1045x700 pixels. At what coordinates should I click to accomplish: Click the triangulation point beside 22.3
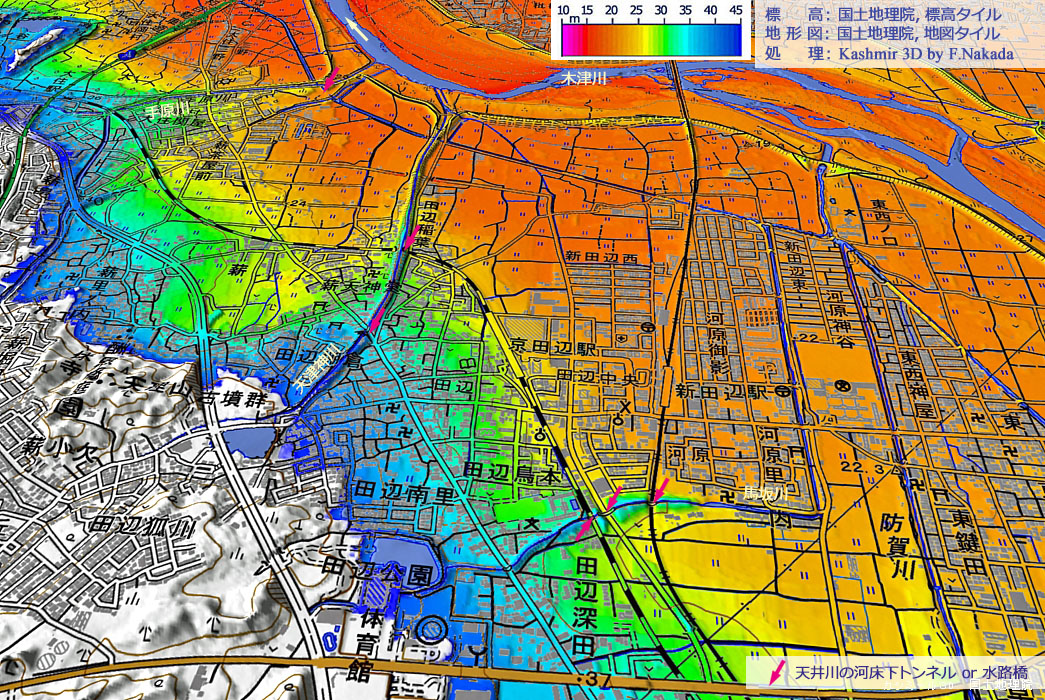tap(900, 469)
